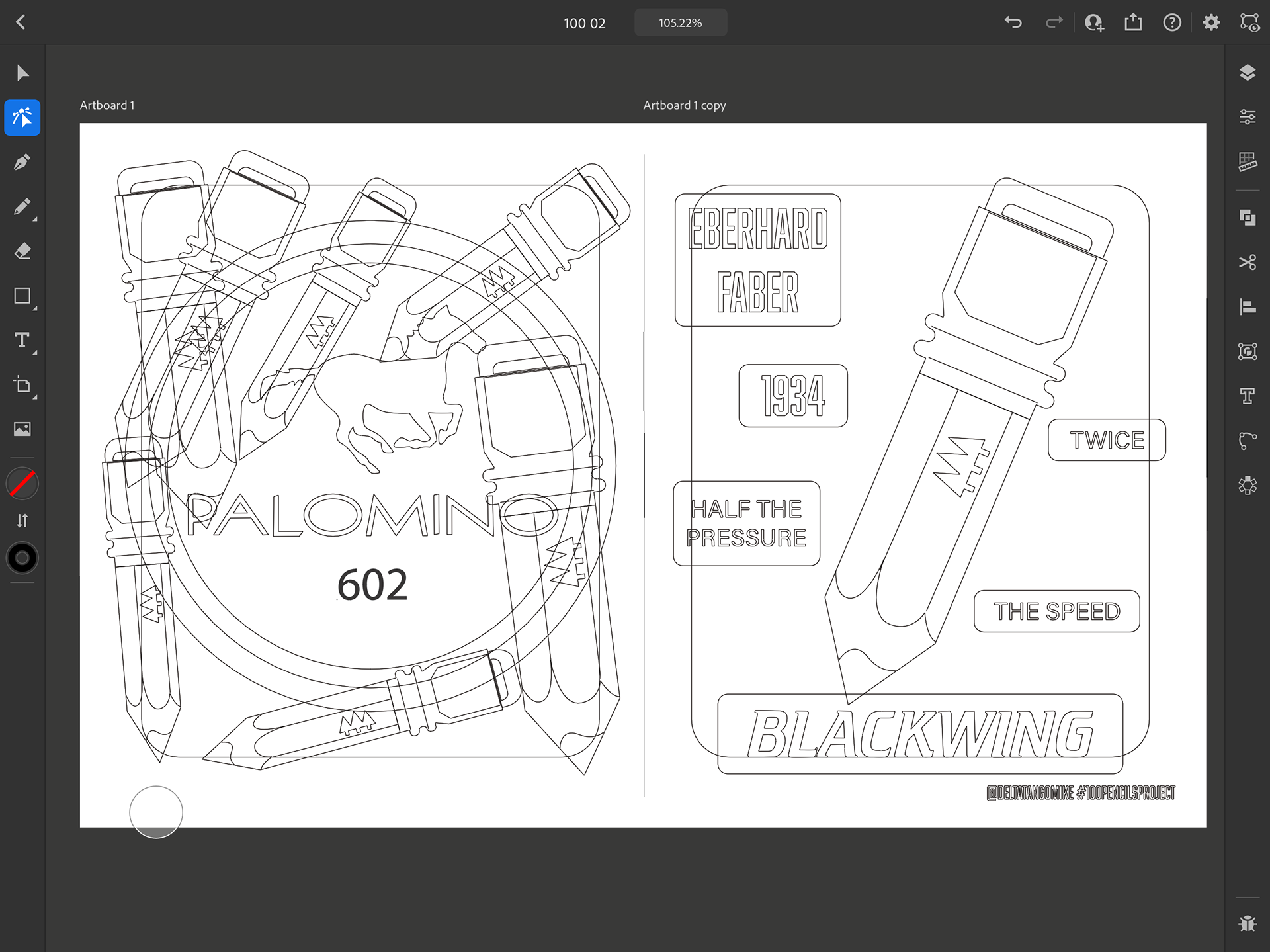This screenshot has height=952, width=1270.
Task: Choose the Pencil tool
Action: coord(22,207)
